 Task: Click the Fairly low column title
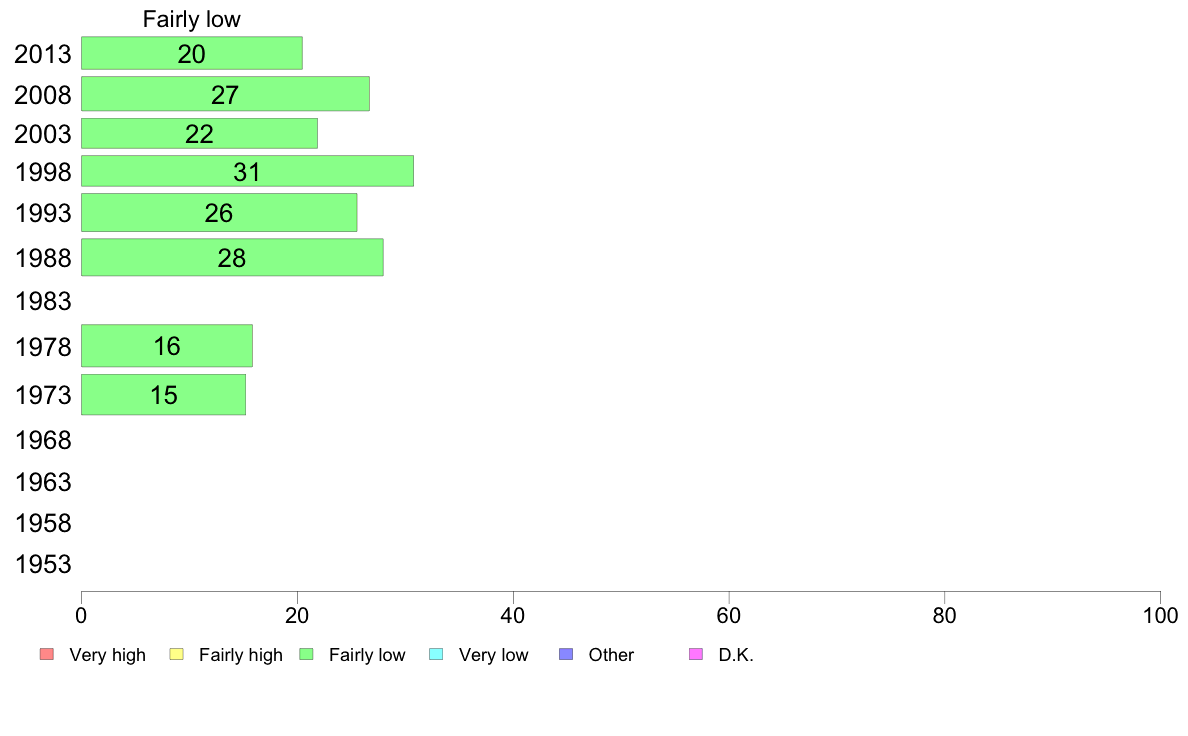point(192,19)
